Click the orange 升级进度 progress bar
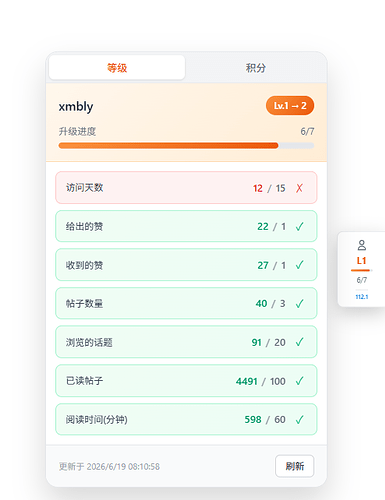Screen dimensions: 385x500 point(186,145)
